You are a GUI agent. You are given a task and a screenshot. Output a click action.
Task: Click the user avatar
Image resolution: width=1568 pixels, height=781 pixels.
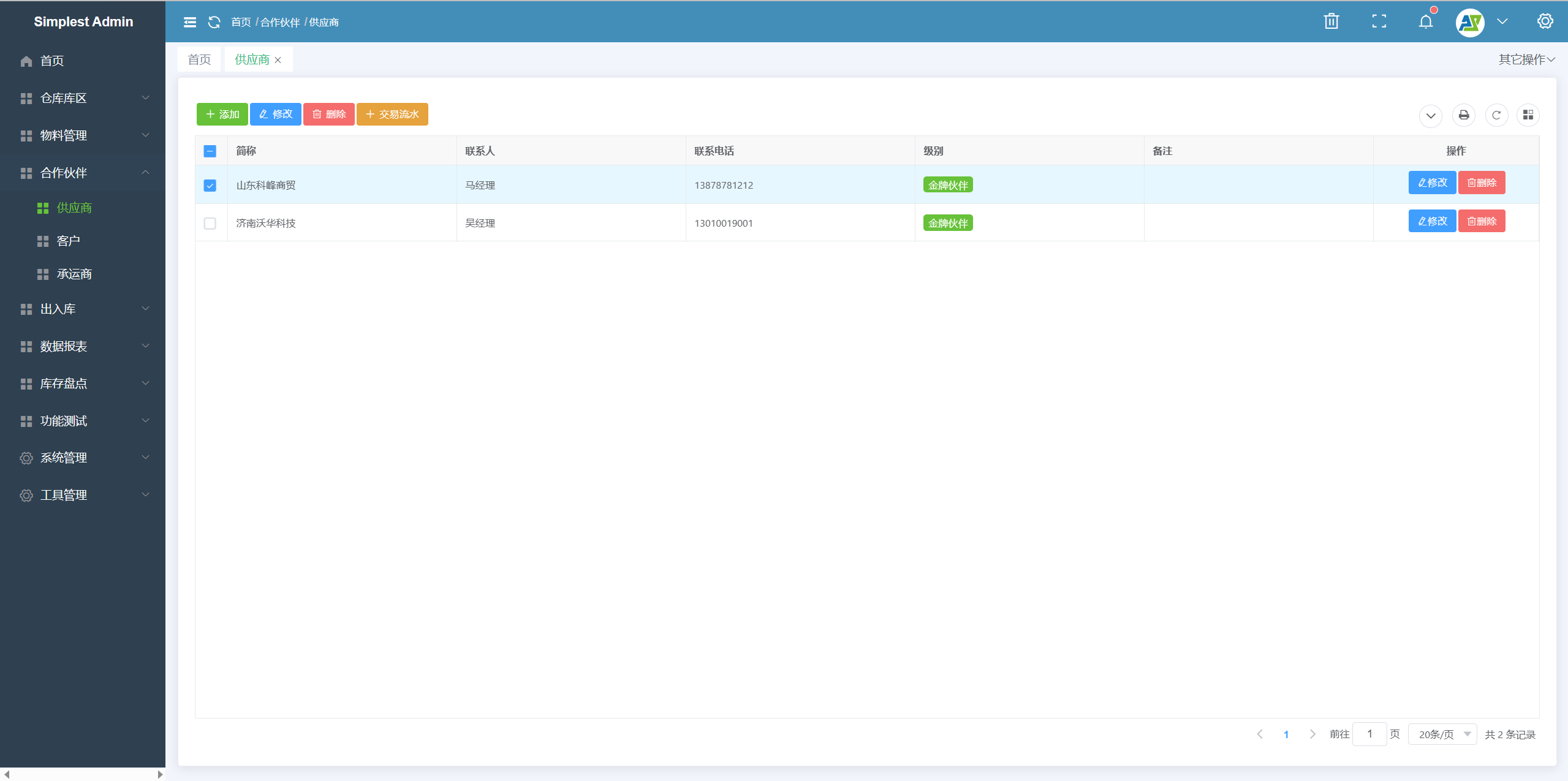click(x=1470, y=23)
